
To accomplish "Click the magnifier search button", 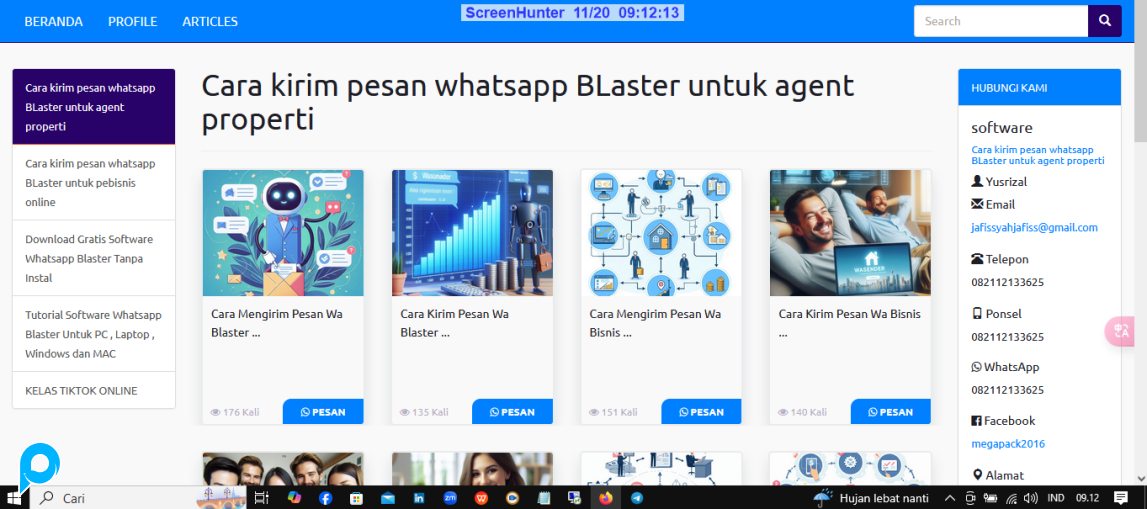I will pos(1104,21).
